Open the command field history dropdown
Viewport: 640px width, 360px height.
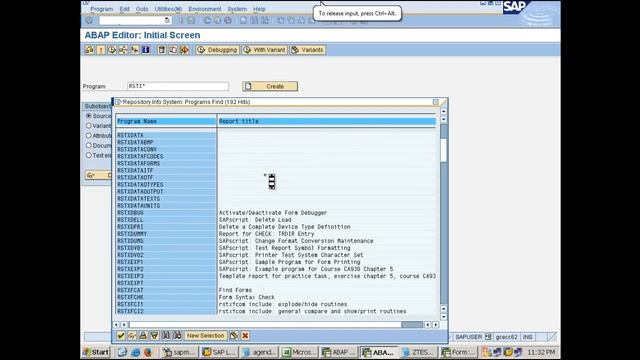pyautogui.click(x=167, y=20)
